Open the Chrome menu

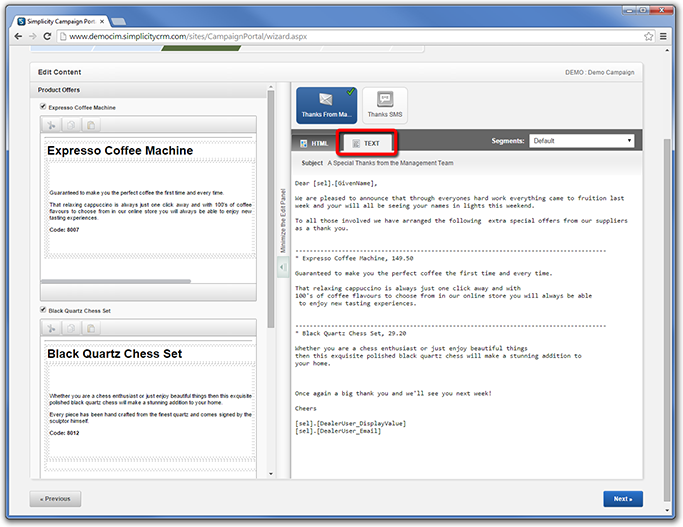tap(663, 36)
